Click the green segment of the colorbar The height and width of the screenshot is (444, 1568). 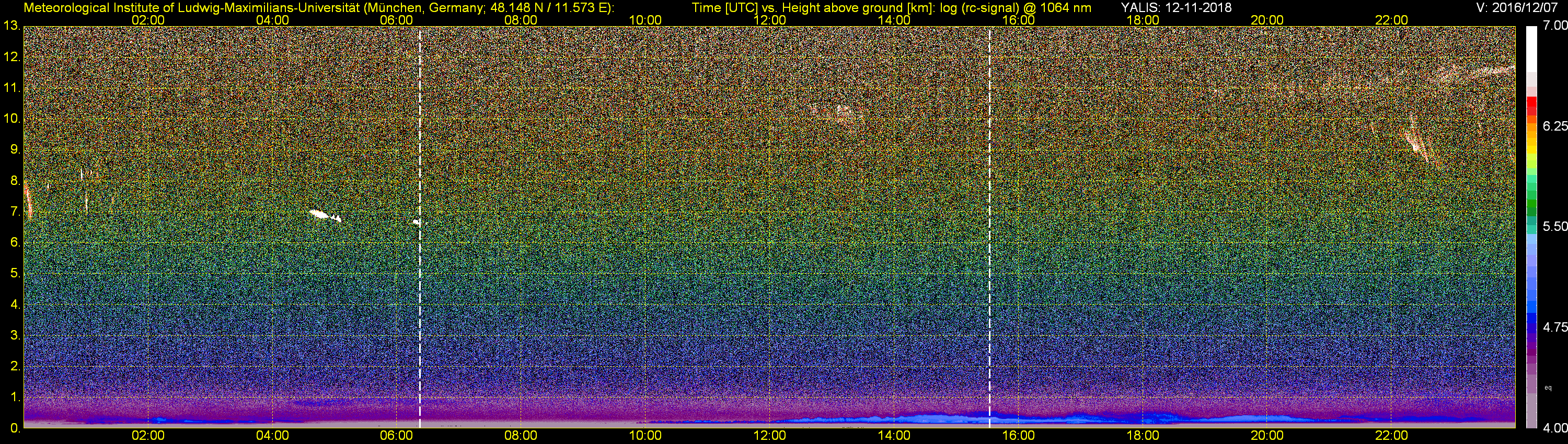[x=1531, y=204]
